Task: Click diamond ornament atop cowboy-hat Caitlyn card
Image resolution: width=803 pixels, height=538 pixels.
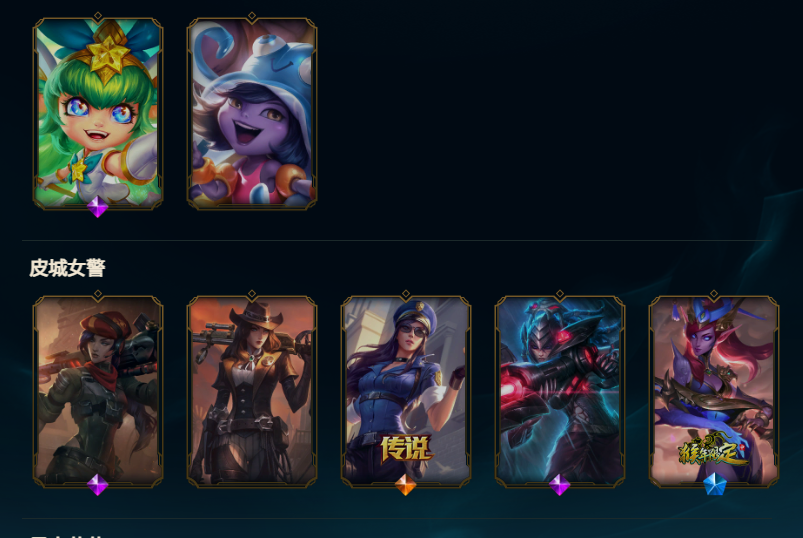Action: click(252, 294)
